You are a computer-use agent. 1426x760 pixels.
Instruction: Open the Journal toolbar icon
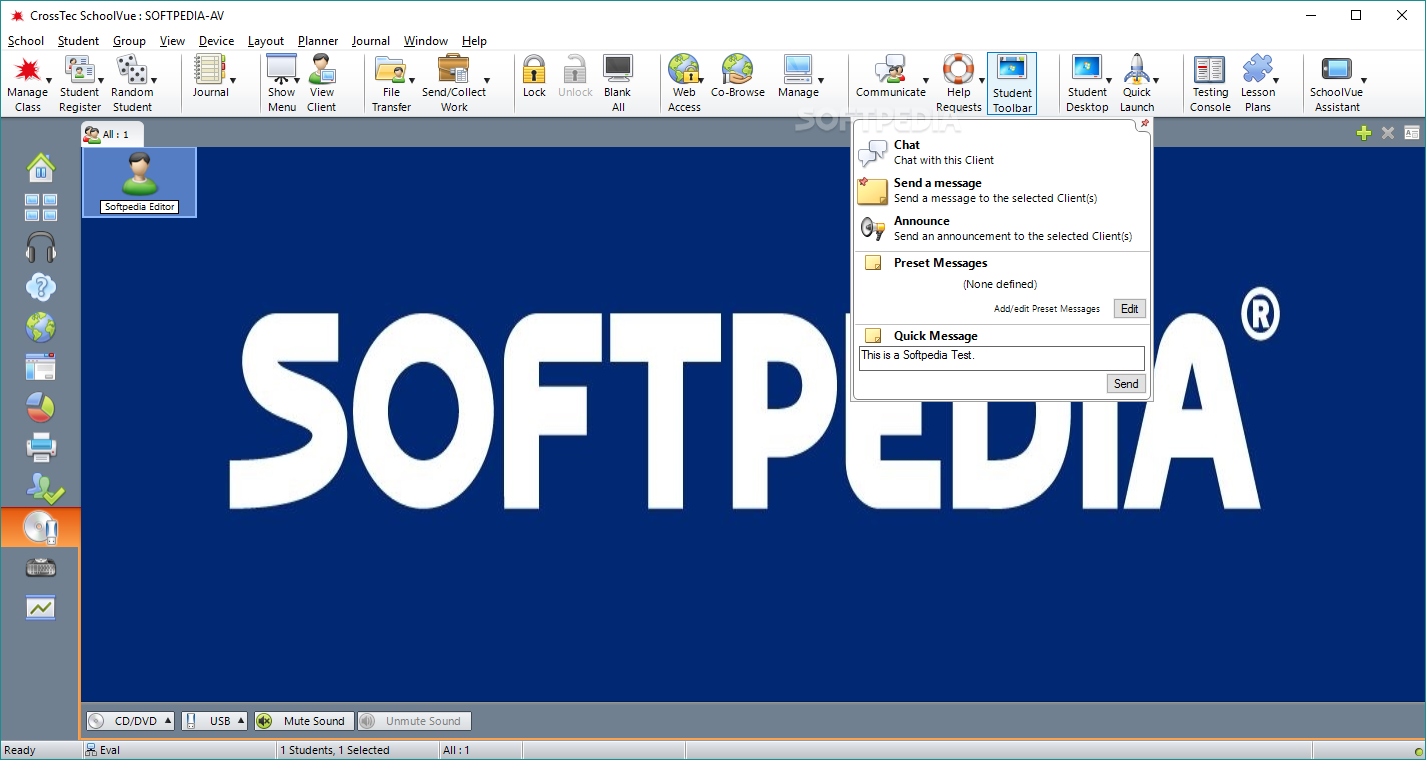coord(210,76)
